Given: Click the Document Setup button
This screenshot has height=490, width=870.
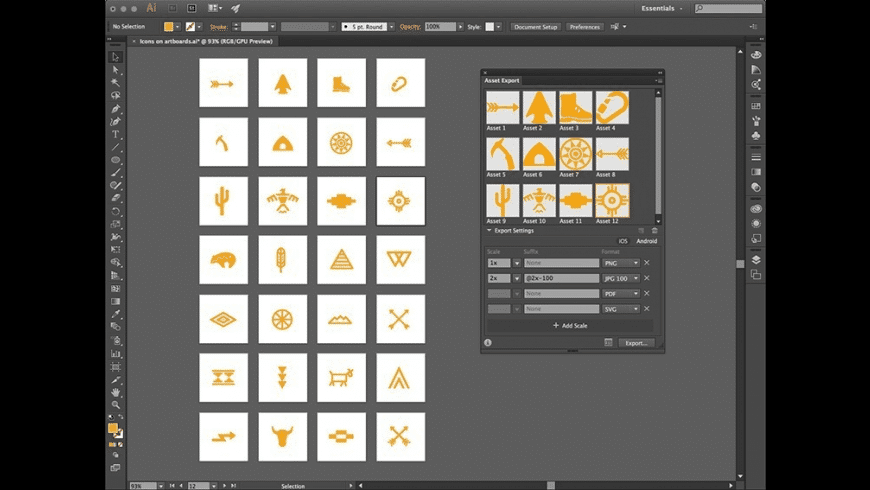Looking at the screenshot, I should (x=536, y=27).
